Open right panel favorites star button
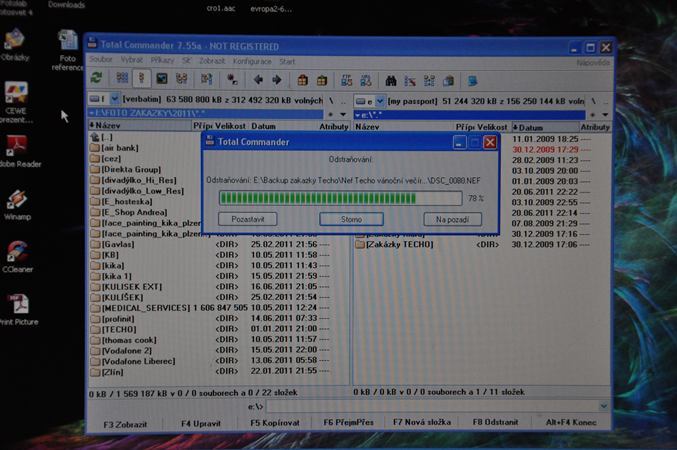This screenshot has width=677, height=450. pyautogui.click(x=593, y=115)
